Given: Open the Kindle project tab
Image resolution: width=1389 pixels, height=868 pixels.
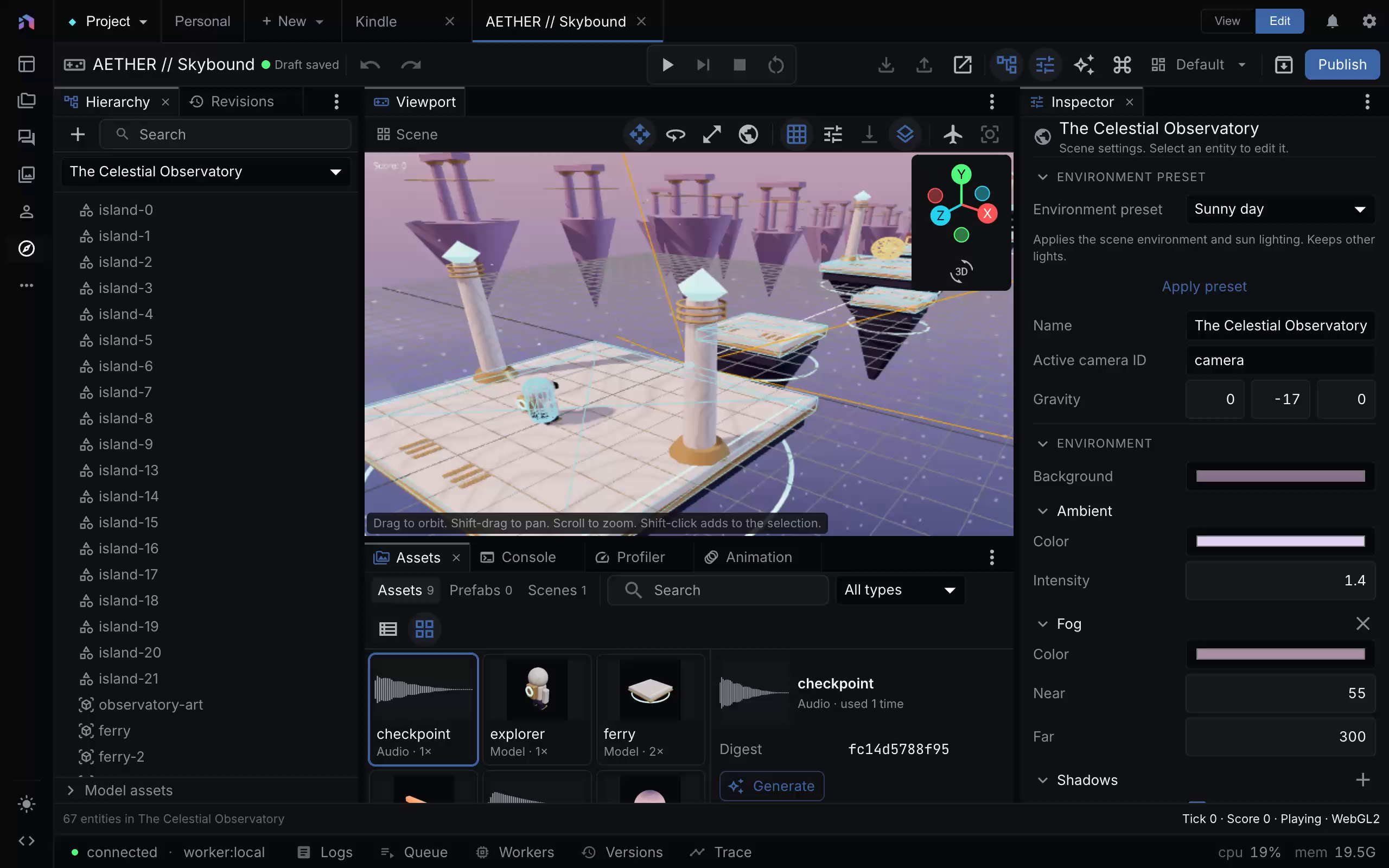Looking at the screenshot, I should 377,21.
